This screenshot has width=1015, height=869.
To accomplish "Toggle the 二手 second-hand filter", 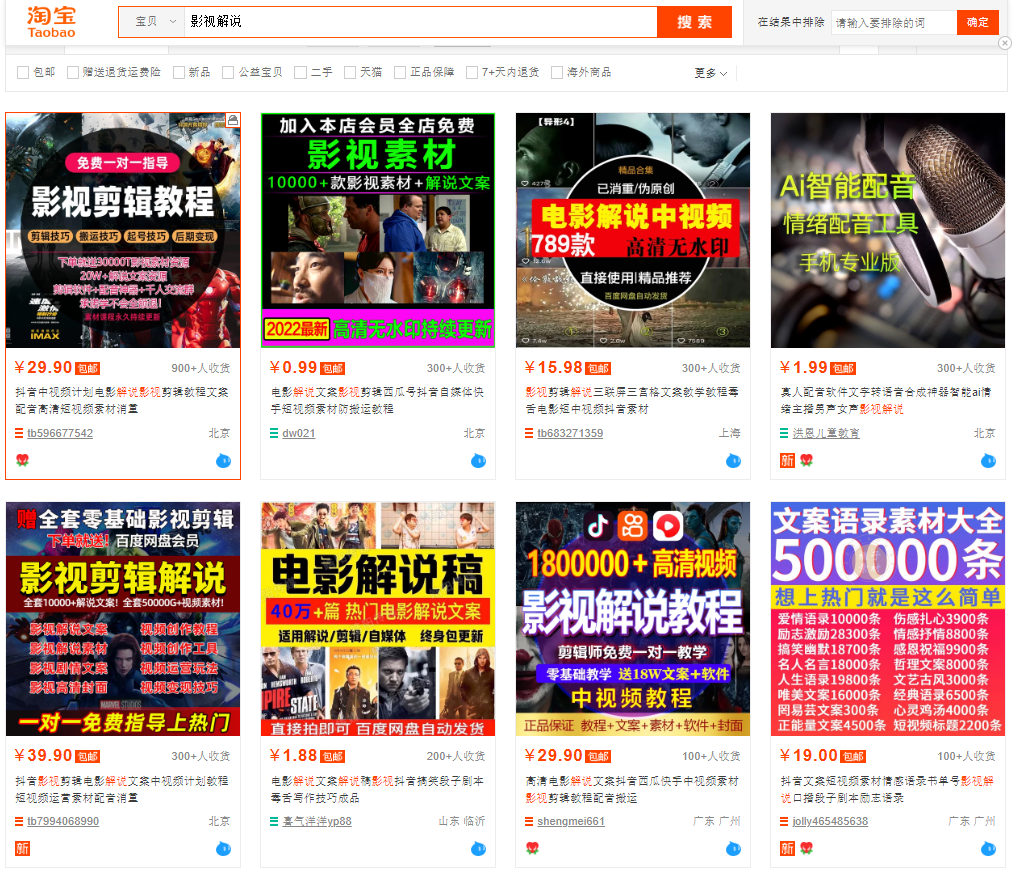I will (x=300, y=73).
